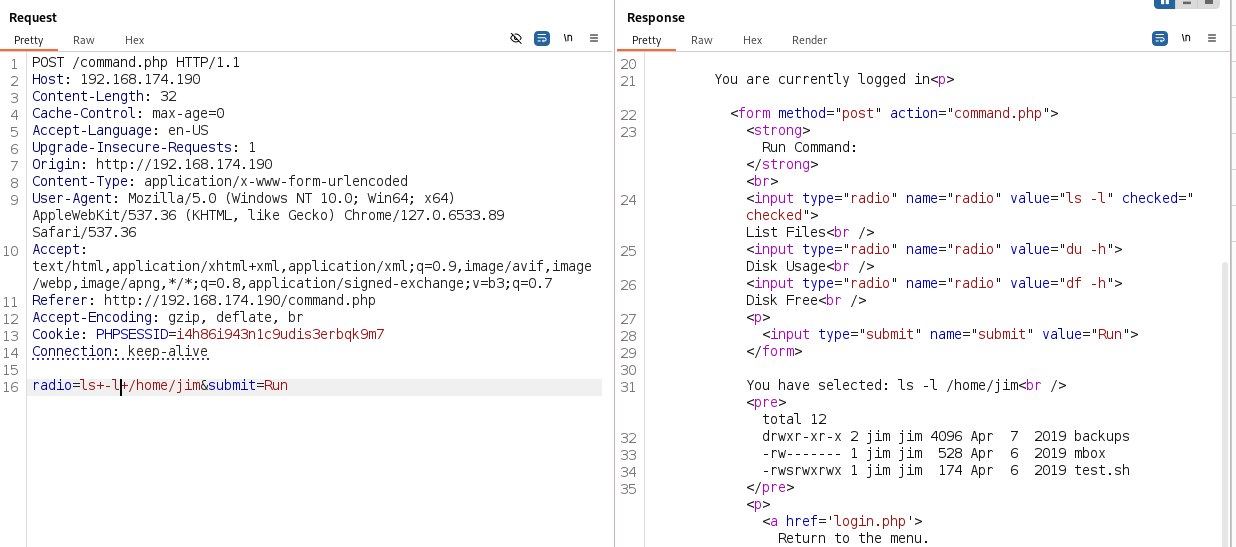Click the 'Host: 192.168.174.190' header line
Viewport: 1236px width, 547px height.
point(116,79)
